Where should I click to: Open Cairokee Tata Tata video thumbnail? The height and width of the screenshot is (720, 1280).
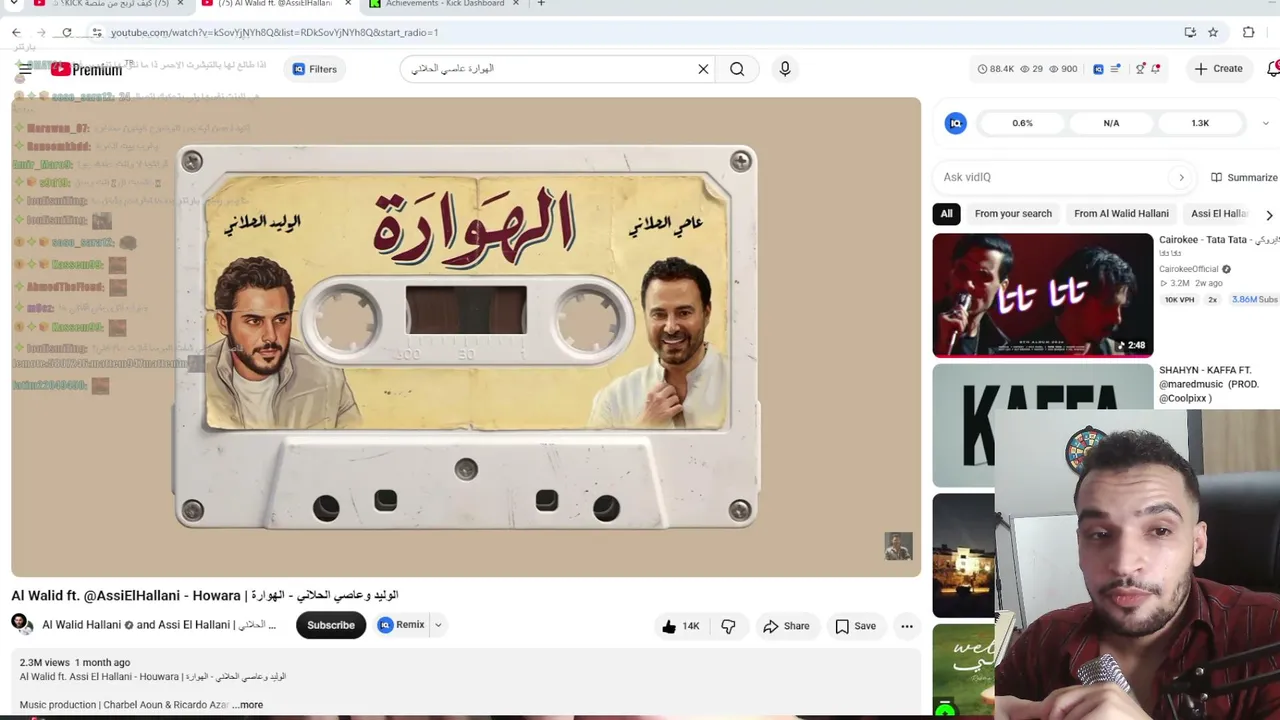pyautogui.click(x=1043, y=295)
